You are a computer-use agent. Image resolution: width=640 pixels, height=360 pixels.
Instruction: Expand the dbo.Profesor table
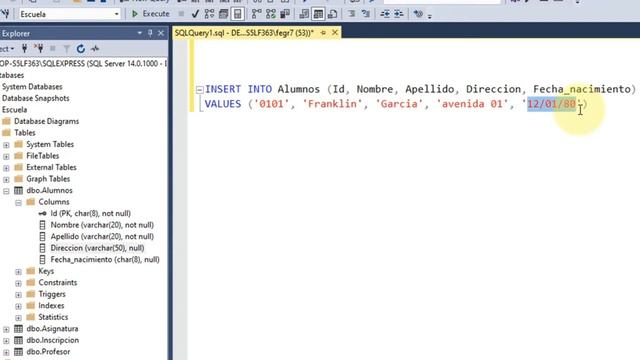click(6, 352)
